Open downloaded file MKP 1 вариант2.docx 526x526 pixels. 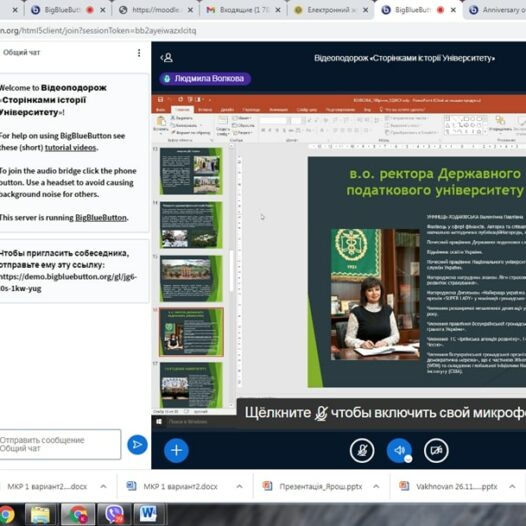(x=180, y=486)
